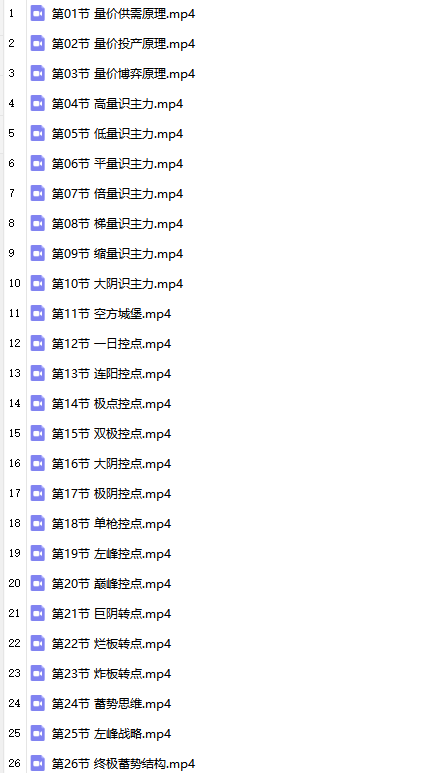
Task: Click video icon of 第22节 烂板转点.mp4
Action: coord(37,643)
